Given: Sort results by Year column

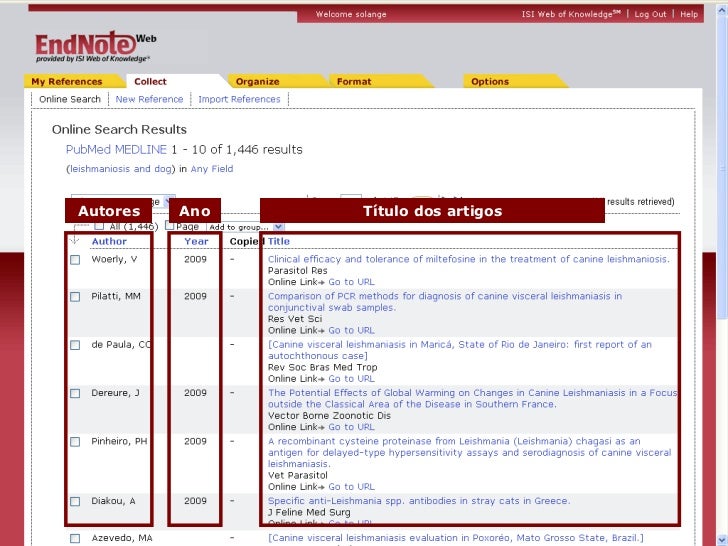Looking at the screenshot, I should point(196,241).
